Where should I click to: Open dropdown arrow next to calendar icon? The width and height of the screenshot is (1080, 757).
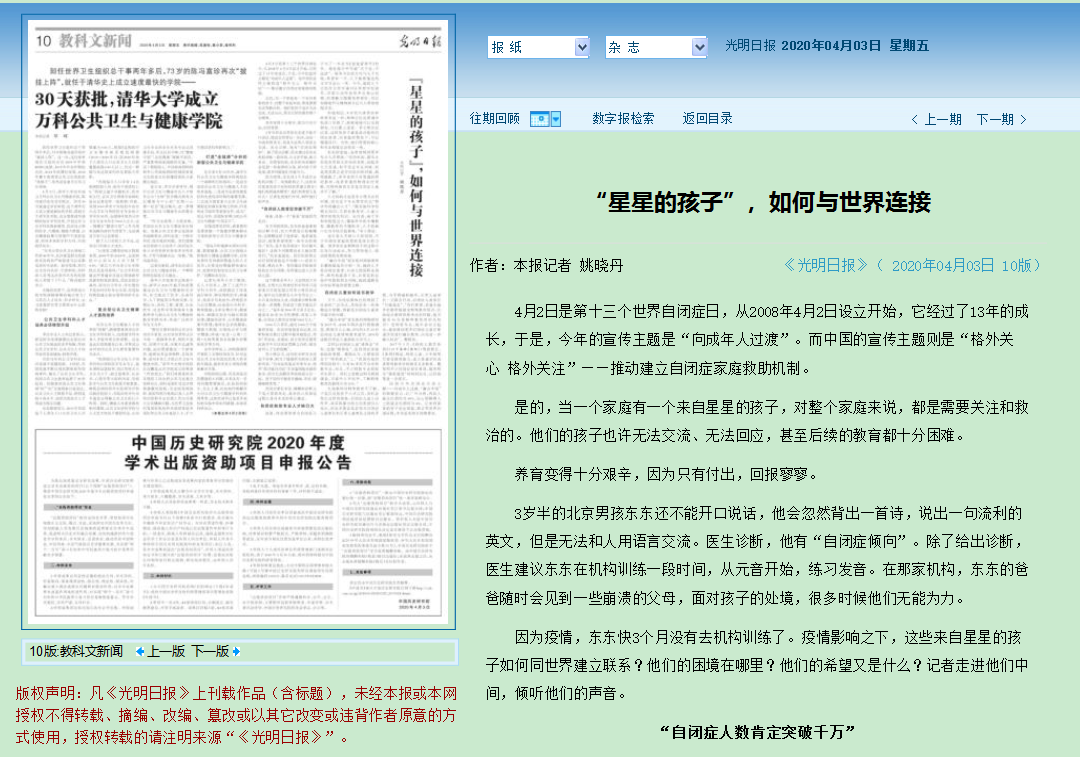pos(556,118)
